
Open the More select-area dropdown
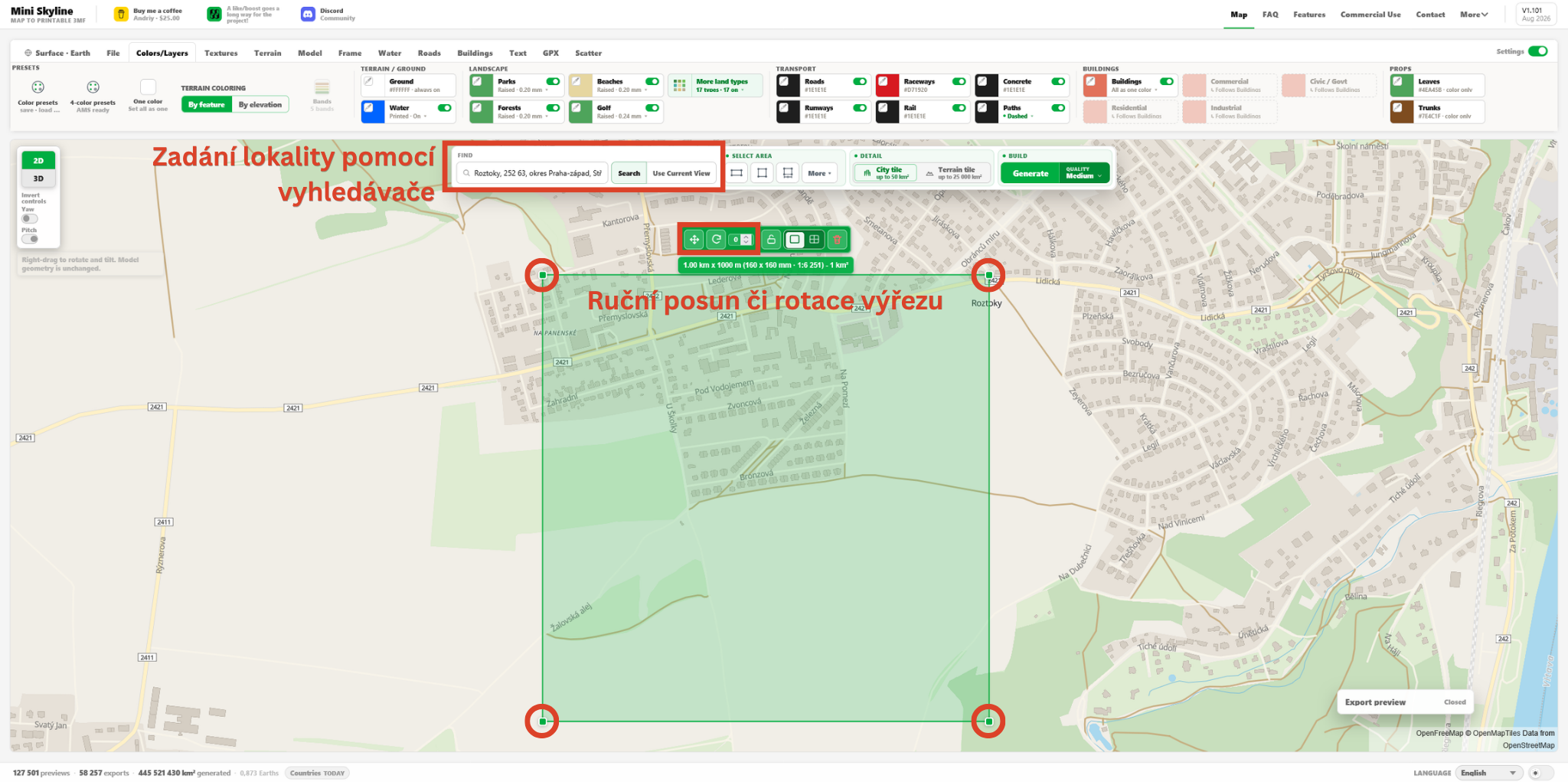point(819,173)
